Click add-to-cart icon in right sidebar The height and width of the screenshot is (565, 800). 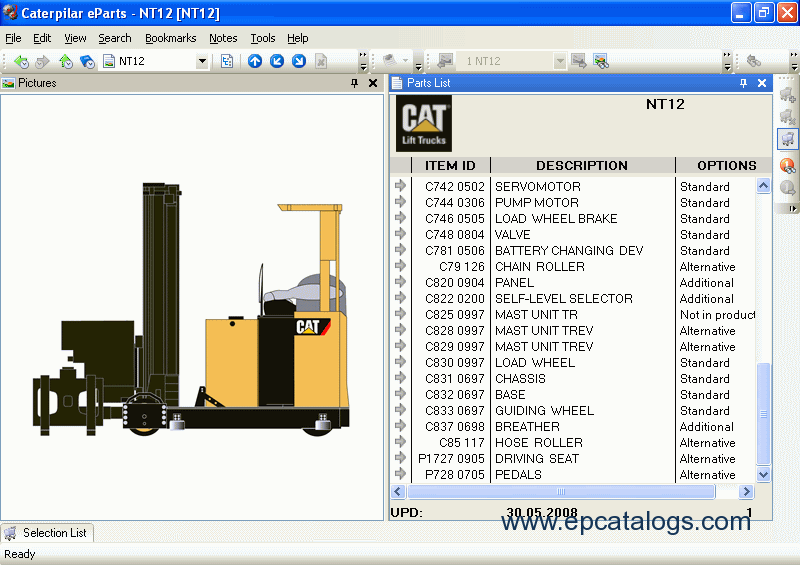click(788, 94)
